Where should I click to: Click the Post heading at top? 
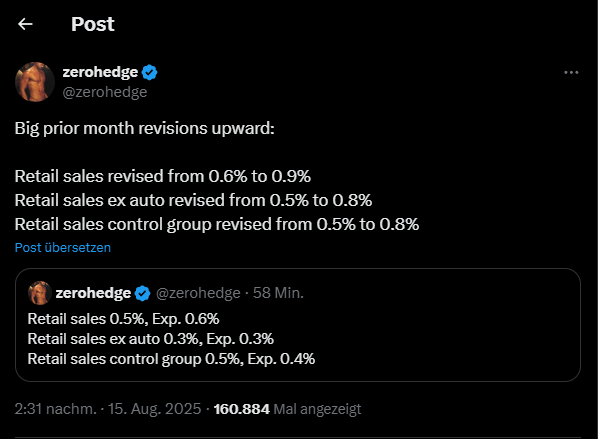coord(93,24)
